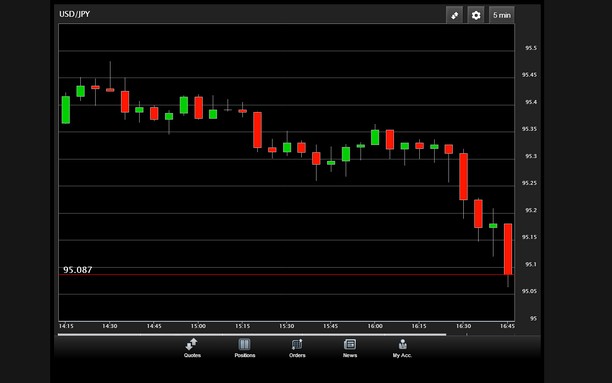Click the 14:15 time axis label
612x383 pixels.
[x=66, y=326]
